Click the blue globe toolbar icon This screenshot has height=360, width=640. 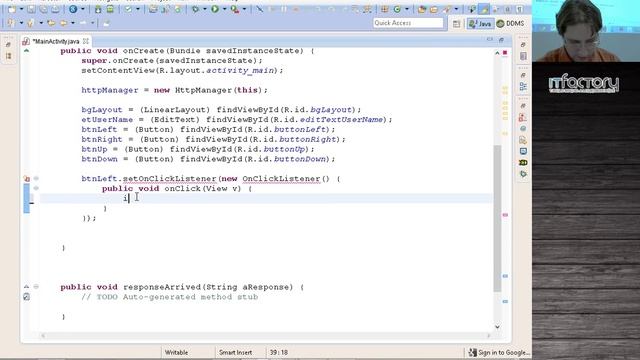point(73,9)
